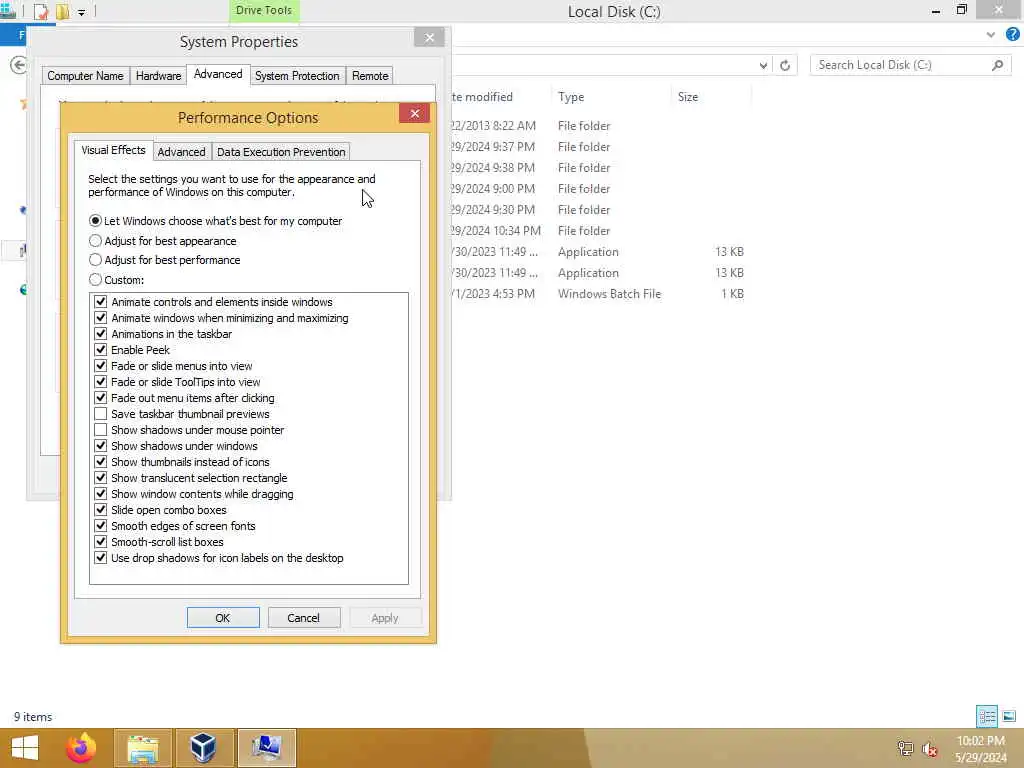Select Adjust for best appearance

(x=163, y=241)
